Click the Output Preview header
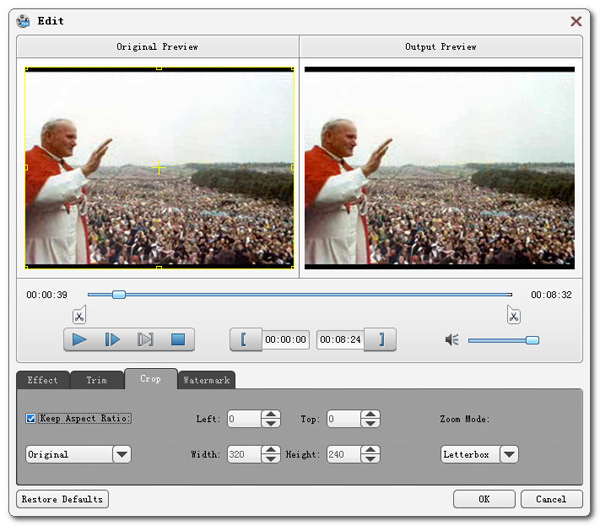This screenshot has width=600, height=526. pos(441,47)
